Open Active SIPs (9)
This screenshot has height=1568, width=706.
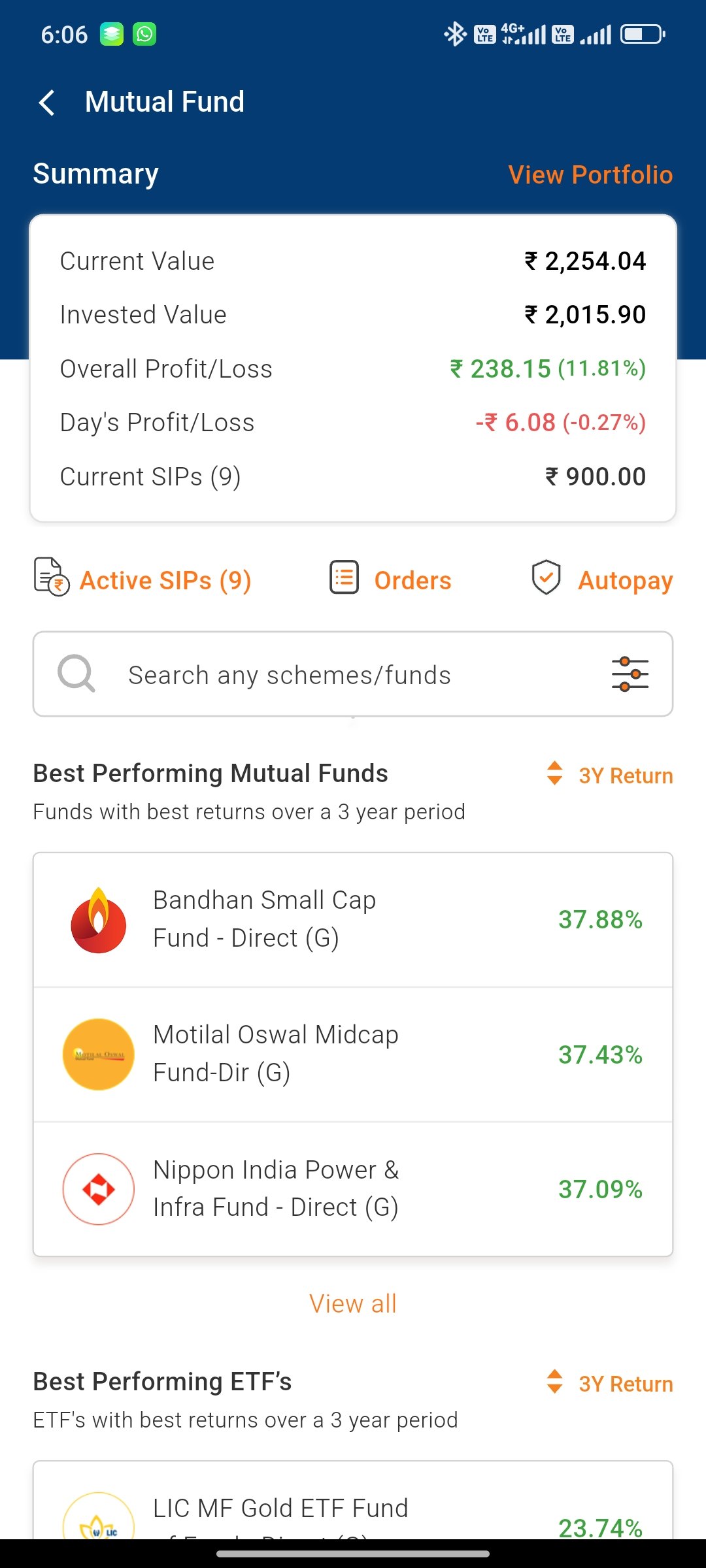click(x=165, y=580)
